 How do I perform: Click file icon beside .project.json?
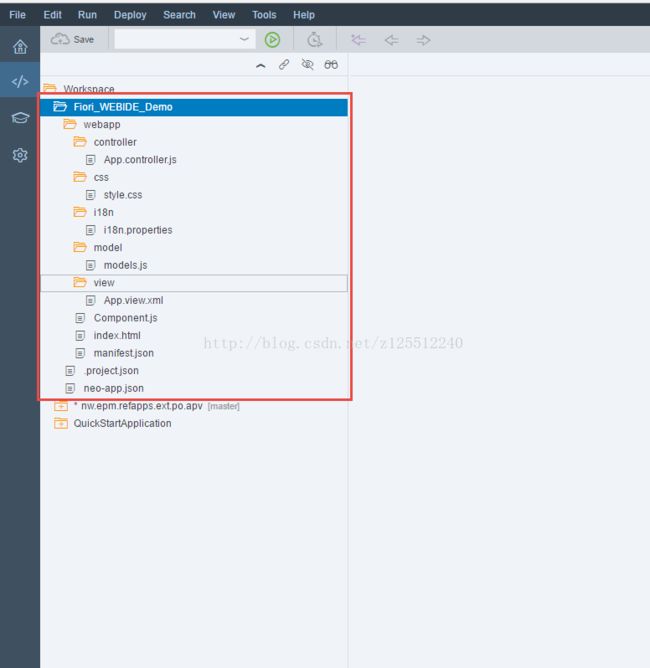70,371
